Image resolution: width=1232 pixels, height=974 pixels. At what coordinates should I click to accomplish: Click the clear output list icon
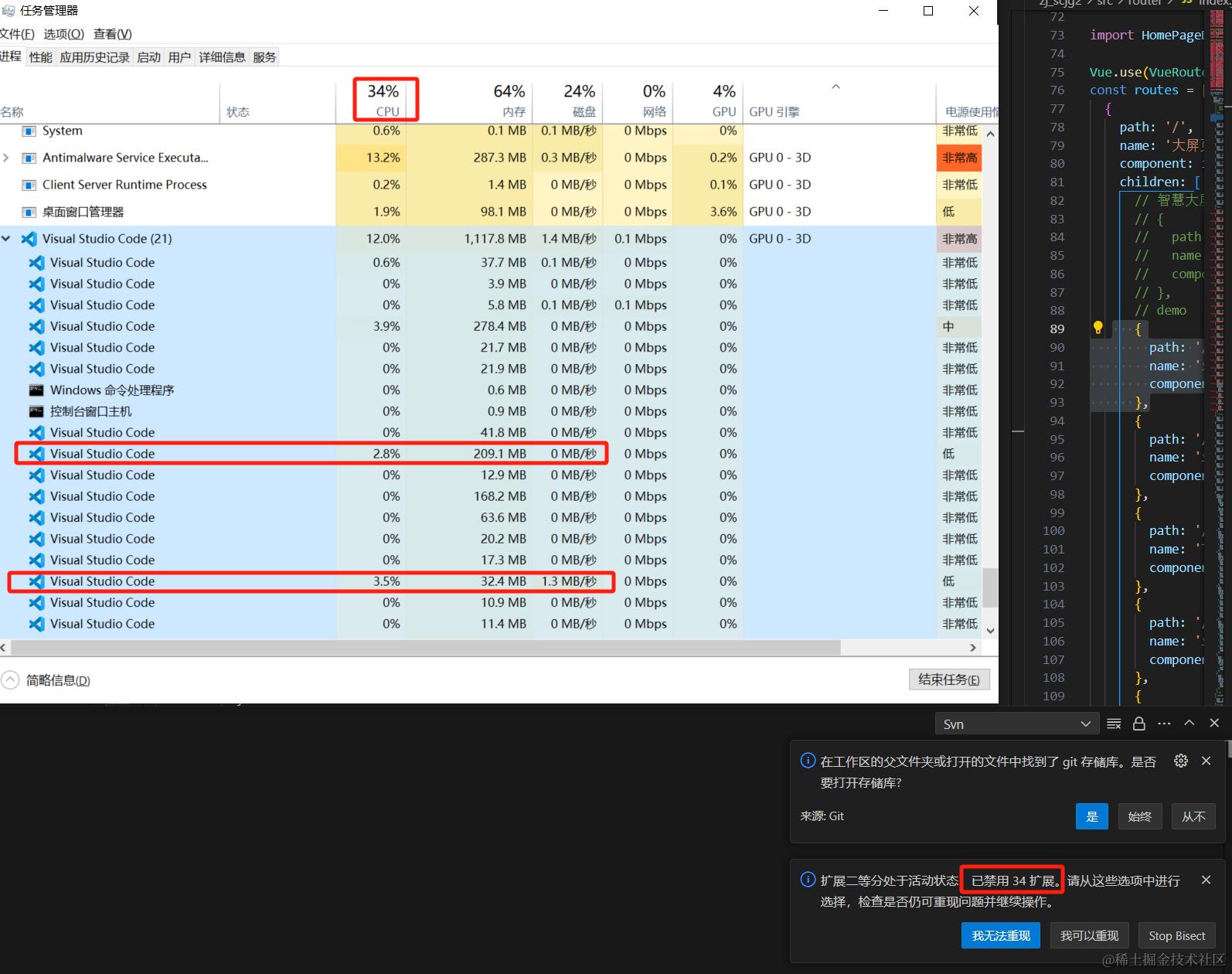click(1114, 724)
